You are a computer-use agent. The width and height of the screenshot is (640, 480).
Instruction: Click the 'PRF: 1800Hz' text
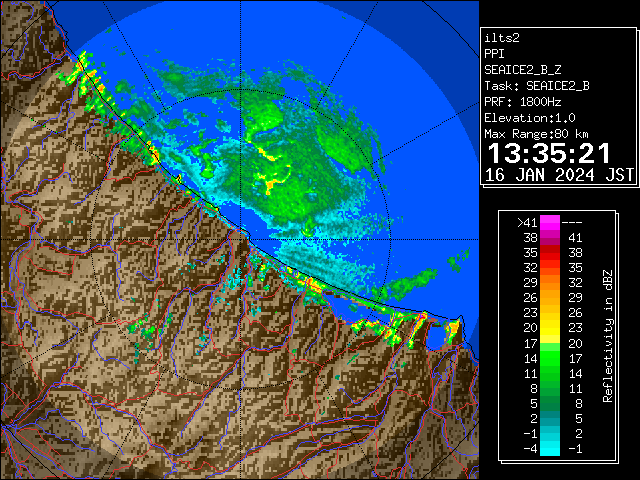pos(523,102)
